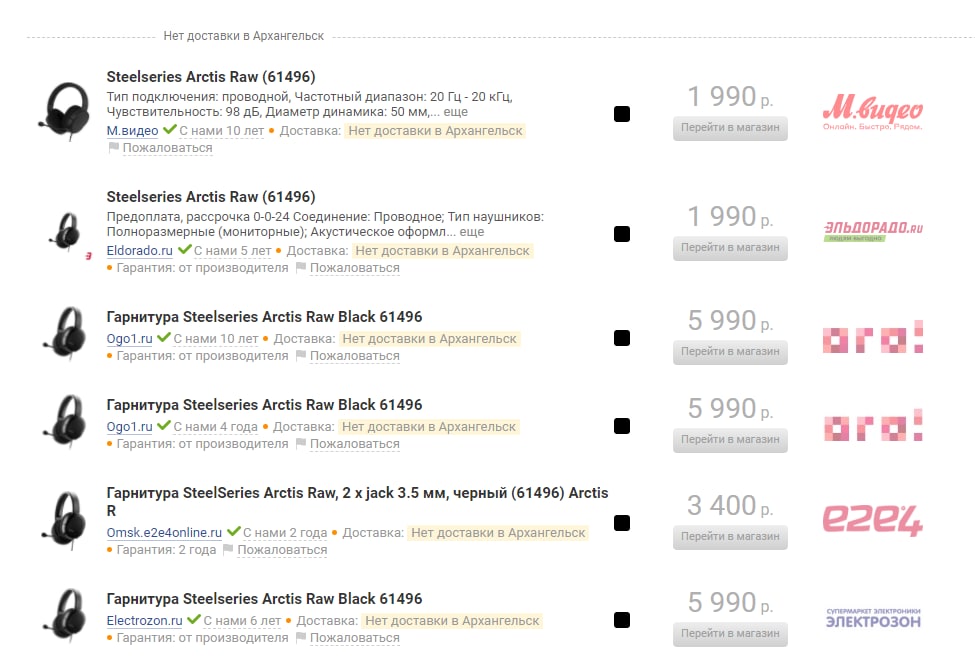Open headset thumbnail in the Eldorado.ru row
The width and height of the screenshot is (975, 659).
point(67,231)
